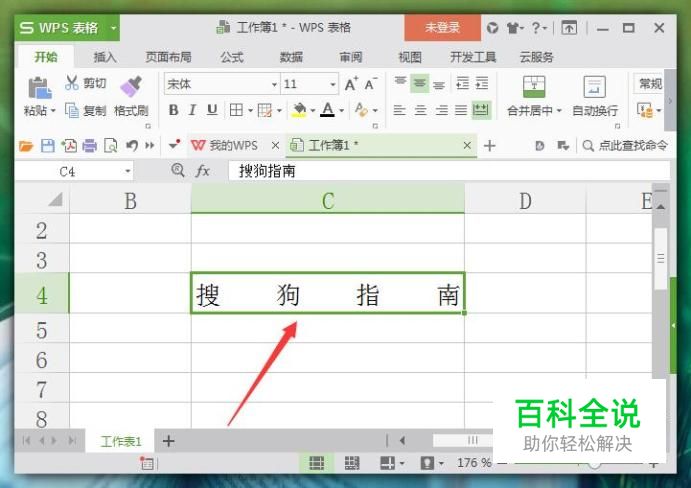The image size is (691, 488).
Task: Toggle italic formatting
Action: (x=192, y=110)
